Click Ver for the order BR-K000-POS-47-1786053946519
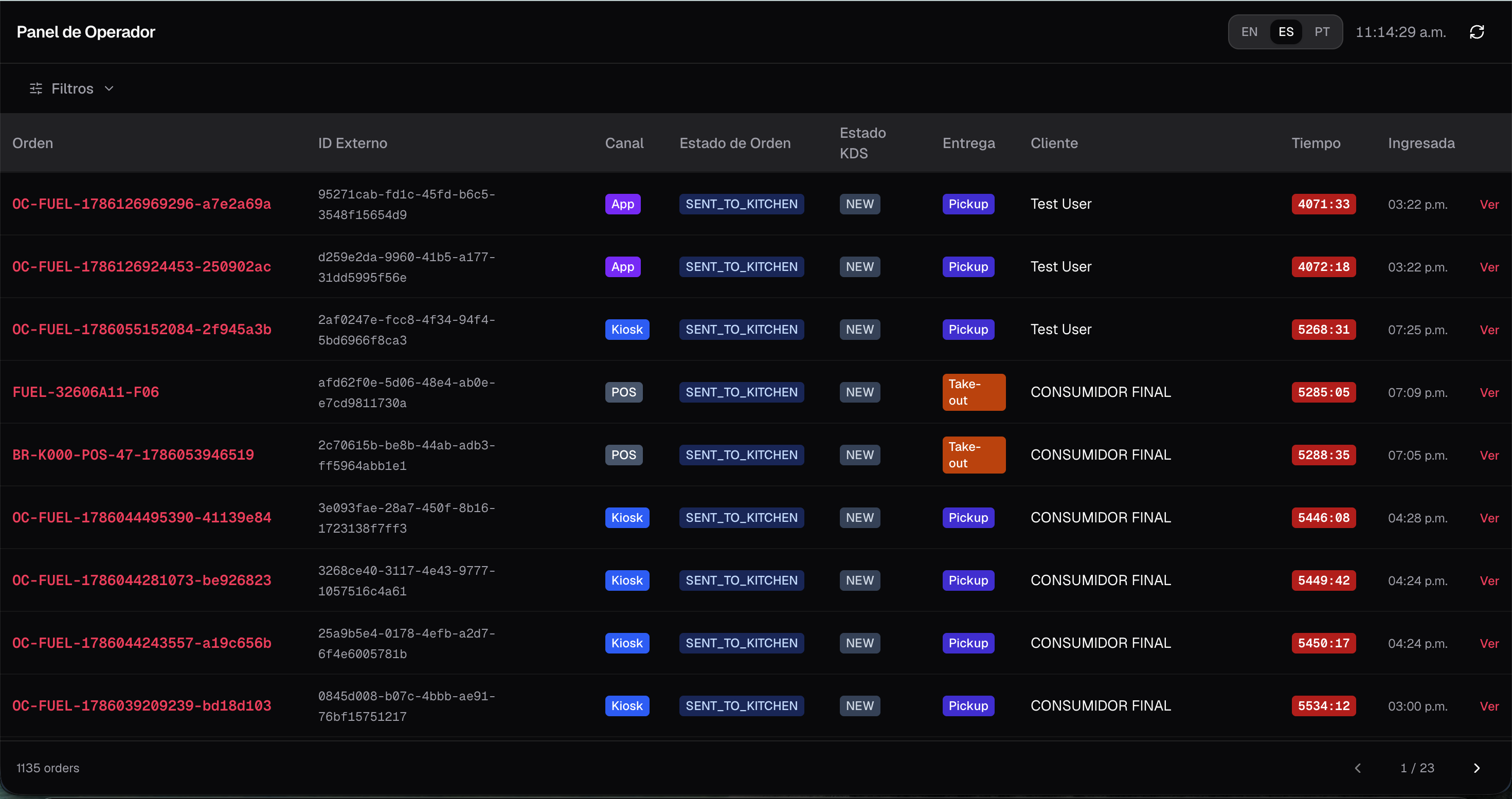Viewport: 1512px width, 799px height. 1489,455
